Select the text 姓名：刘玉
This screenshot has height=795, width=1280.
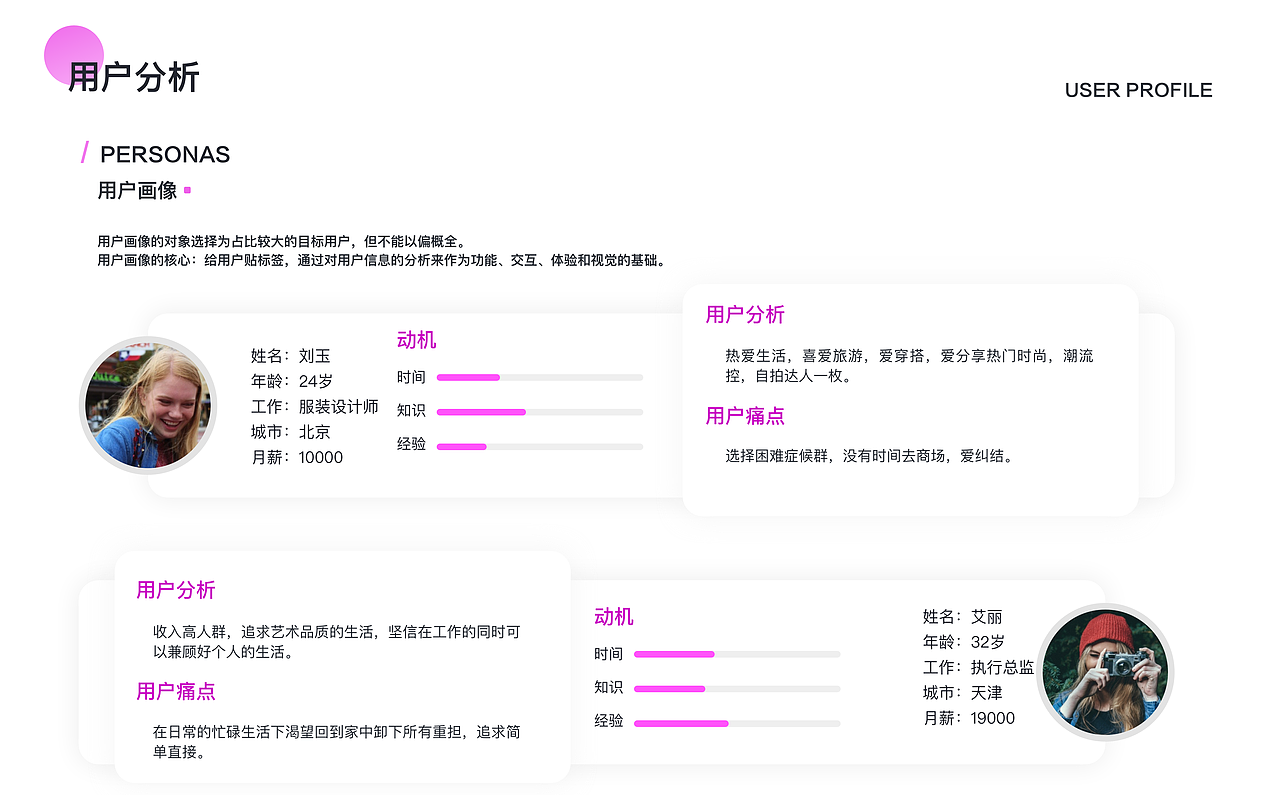click(x=291, y=356)
